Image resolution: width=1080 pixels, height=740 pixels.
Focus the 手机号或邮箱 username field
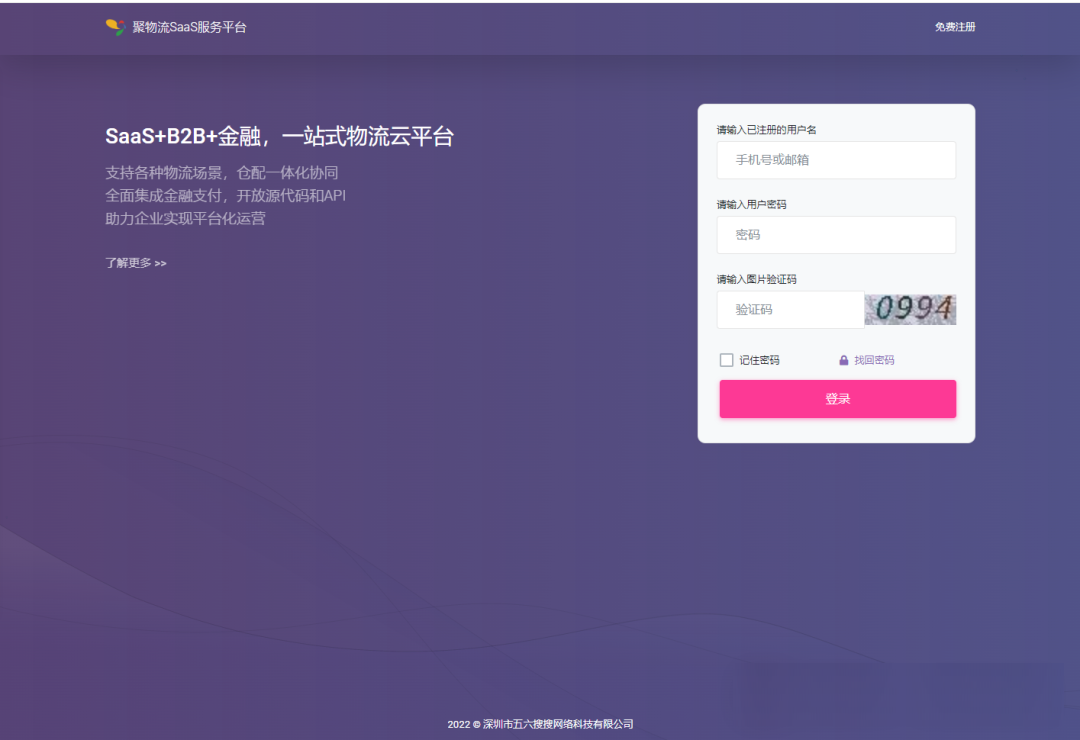tap(836, 160)
